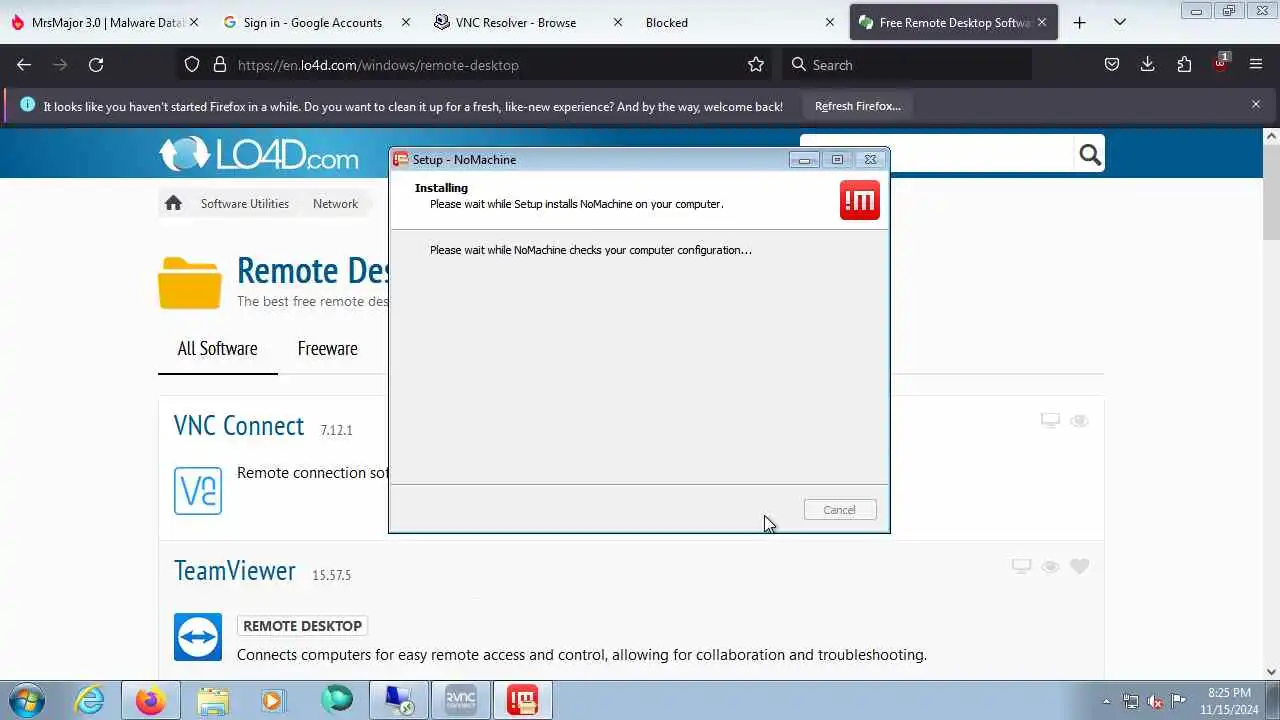Reload the current page
Viewport: 1280px width, 720px height.
96,64
